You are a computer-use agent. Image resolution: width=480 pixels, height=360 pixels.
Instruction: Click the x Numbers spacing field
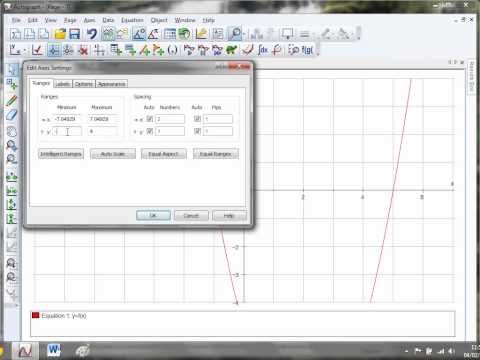170,119
